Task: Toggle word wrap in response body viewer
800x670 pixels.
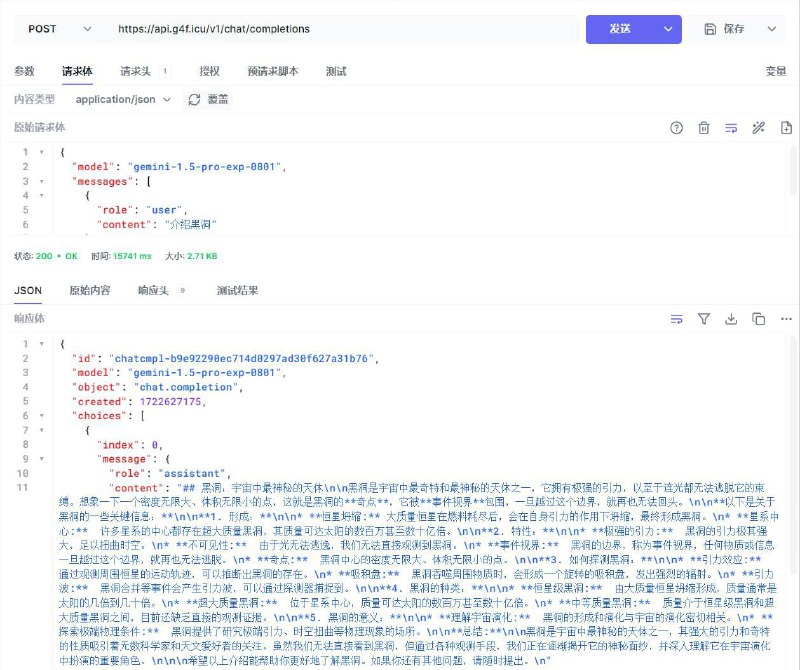Action: pos(677,319)
